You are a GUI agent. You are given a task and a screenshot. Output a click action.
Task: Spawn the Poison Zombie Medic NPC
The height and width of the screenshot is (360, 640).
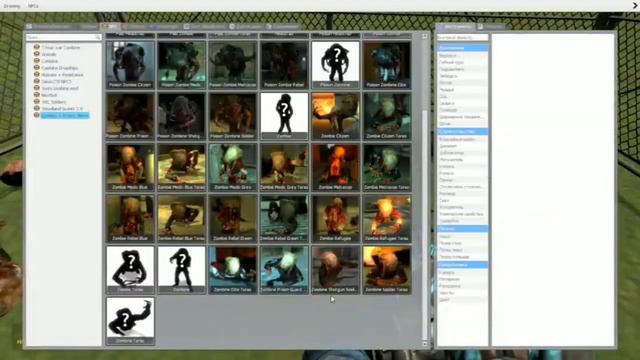[182, 65]
